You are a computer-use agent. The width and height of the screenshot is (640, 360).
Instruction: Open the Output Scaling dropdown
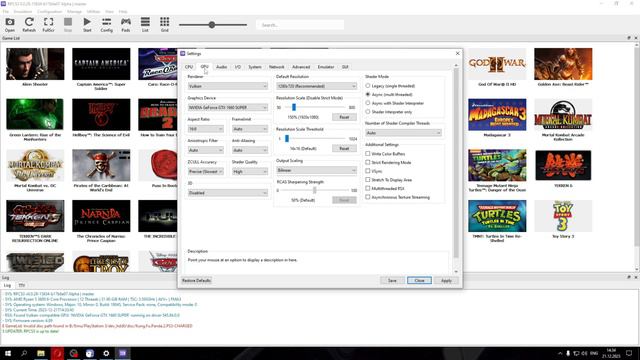tap(316, 170)
